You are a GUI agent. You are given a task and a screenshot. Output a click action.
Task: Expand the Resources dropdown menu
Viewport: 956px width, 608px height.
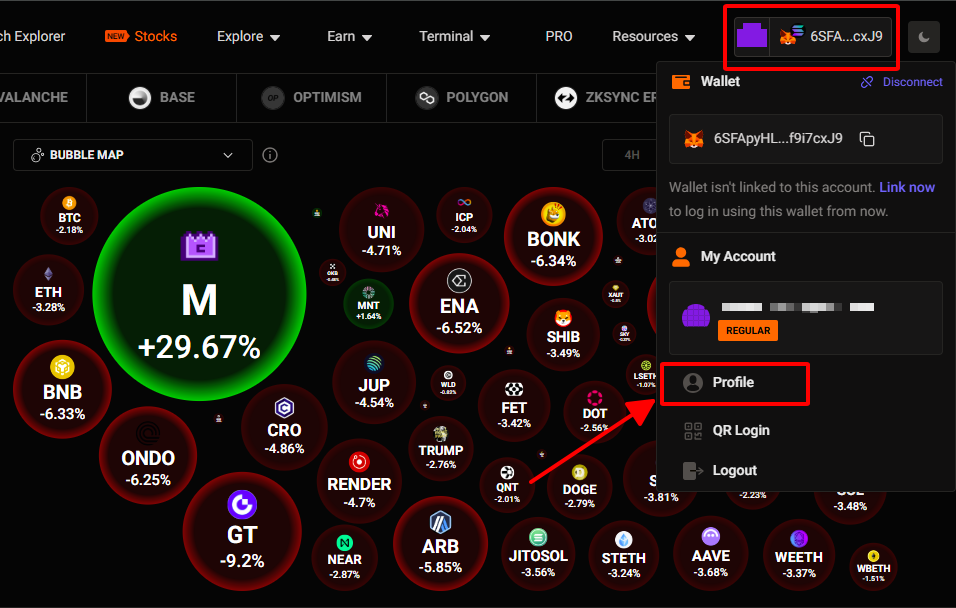click(x=654, y=37)
